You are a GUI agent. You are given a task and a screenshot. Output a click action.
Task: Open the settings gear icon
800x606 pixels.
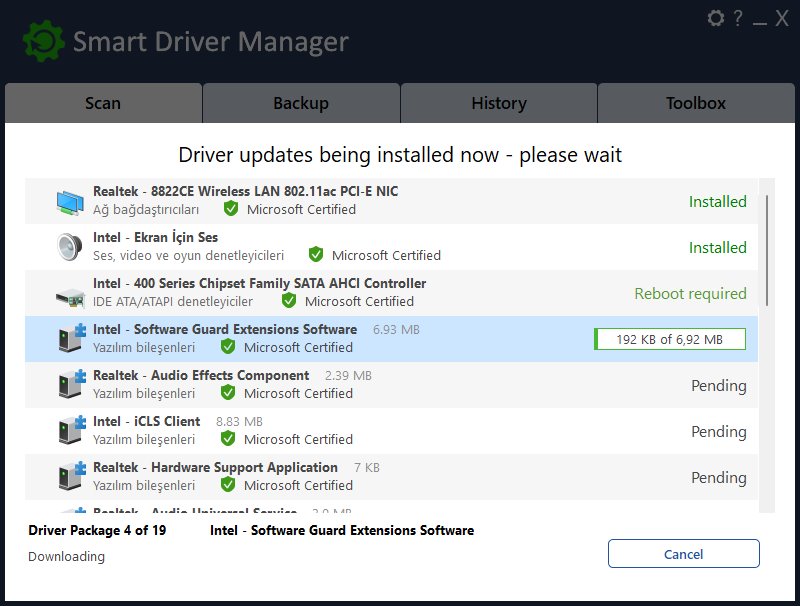click(x=716, y=18)
